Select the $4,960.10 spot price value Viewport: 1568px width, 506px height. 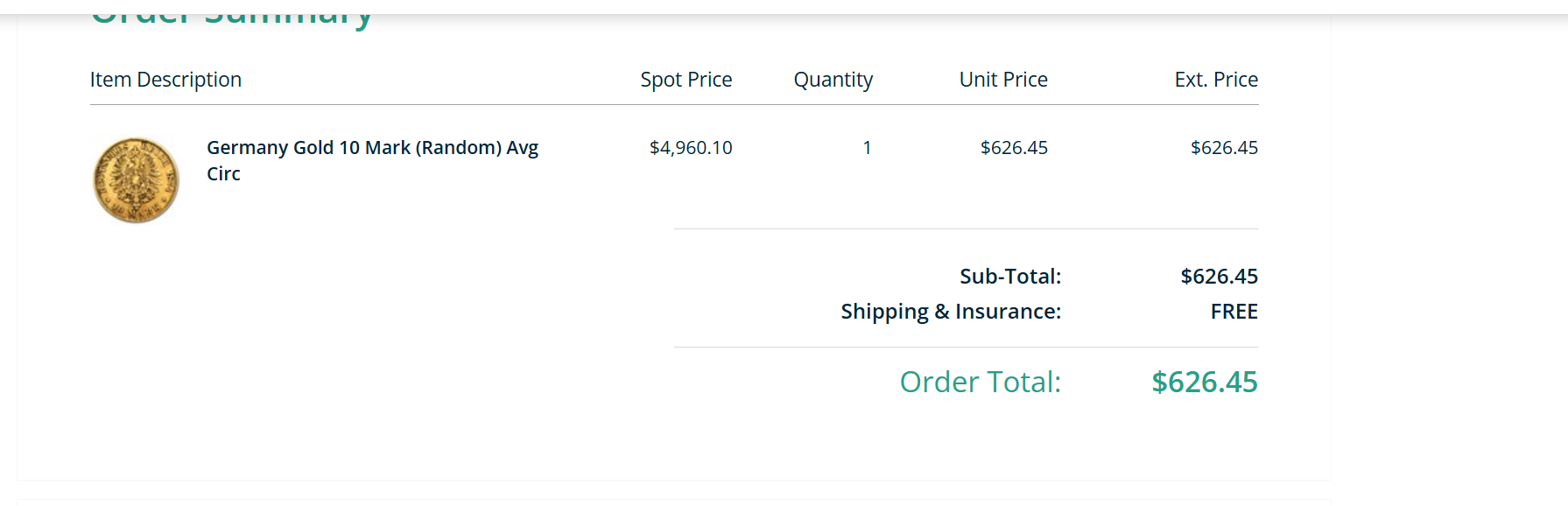691,148
